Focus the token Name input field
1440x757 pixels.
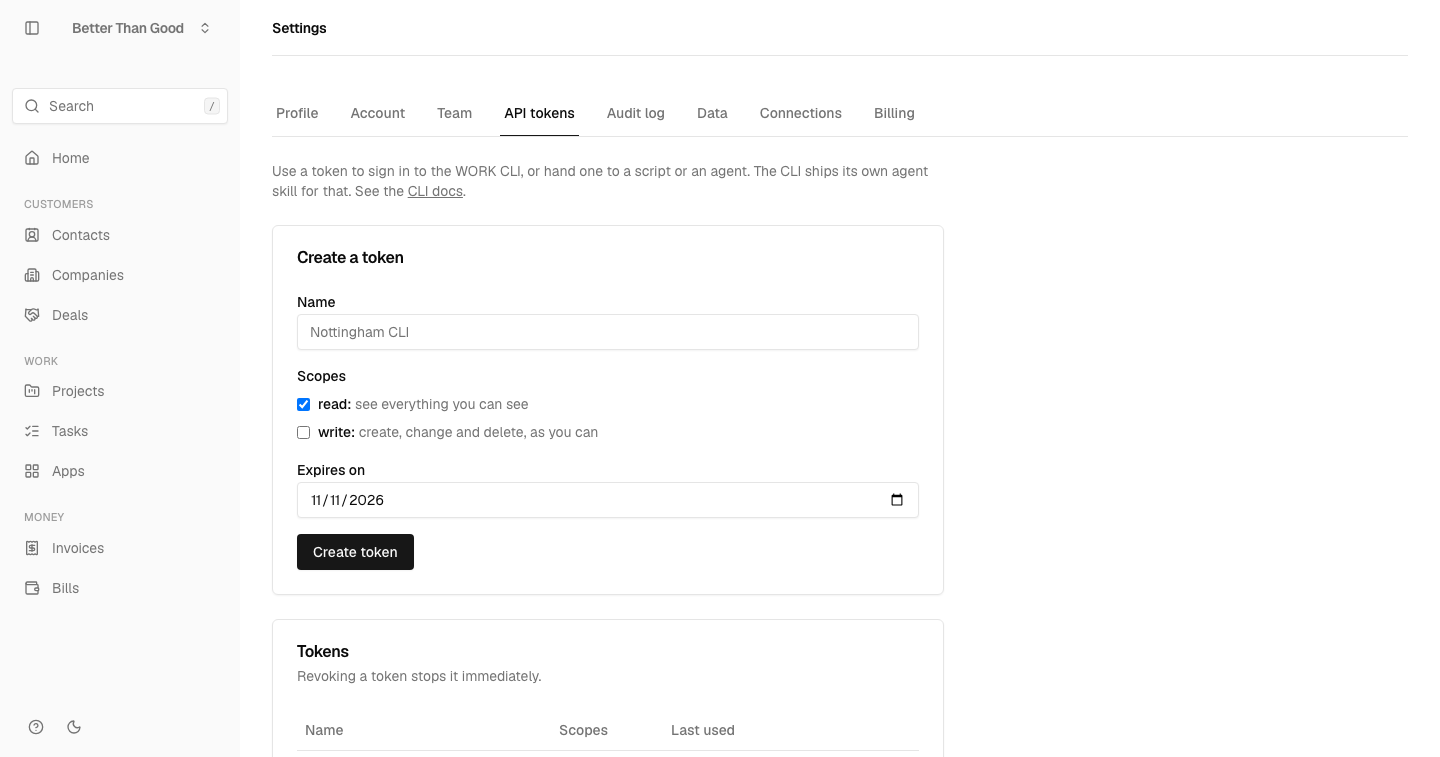coord(608,332)
